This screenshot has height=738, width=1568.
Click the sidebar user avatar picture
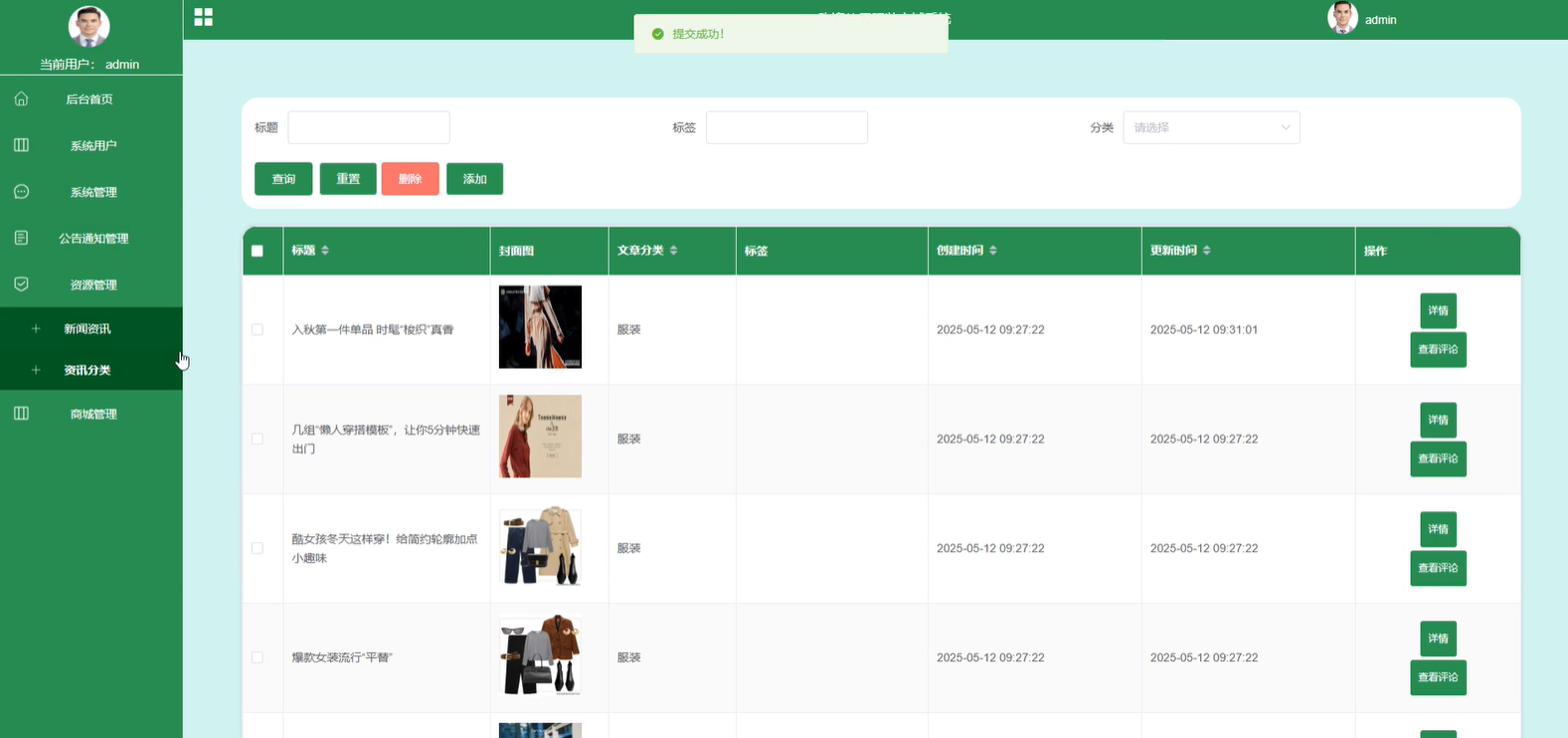point(88,27)
